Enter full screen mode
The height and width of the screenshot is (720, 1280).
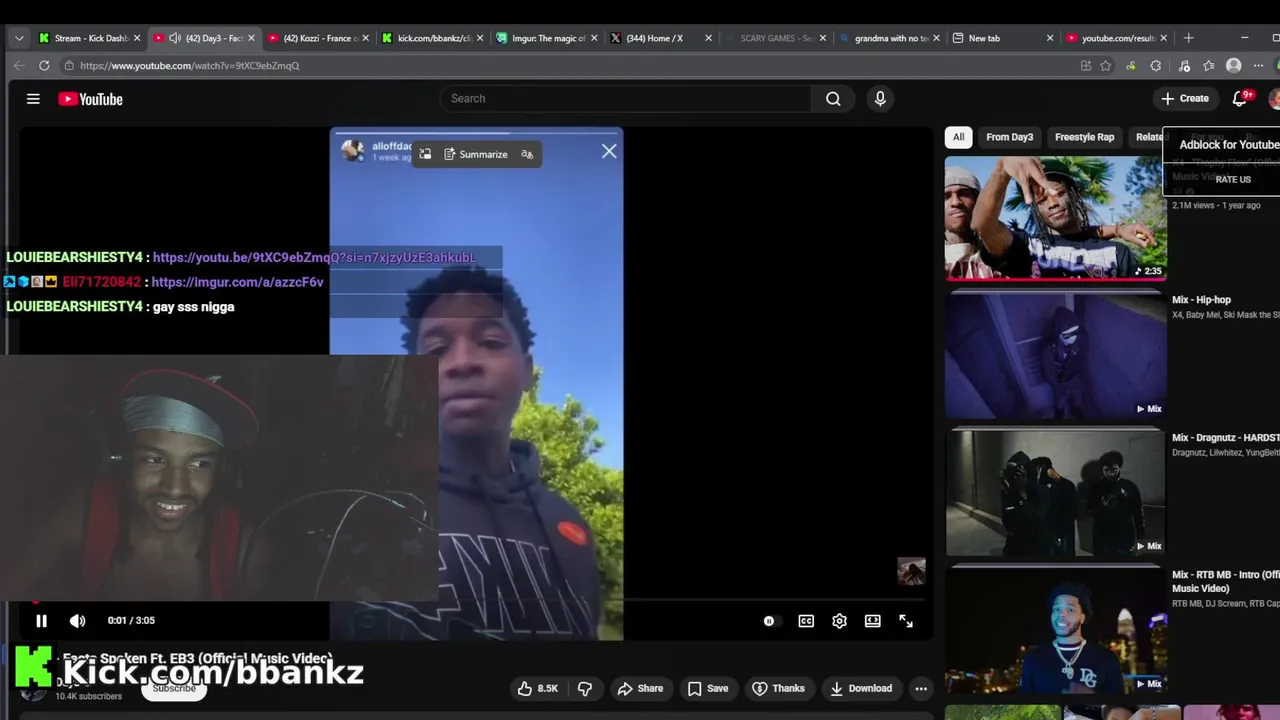coord(906,621)
